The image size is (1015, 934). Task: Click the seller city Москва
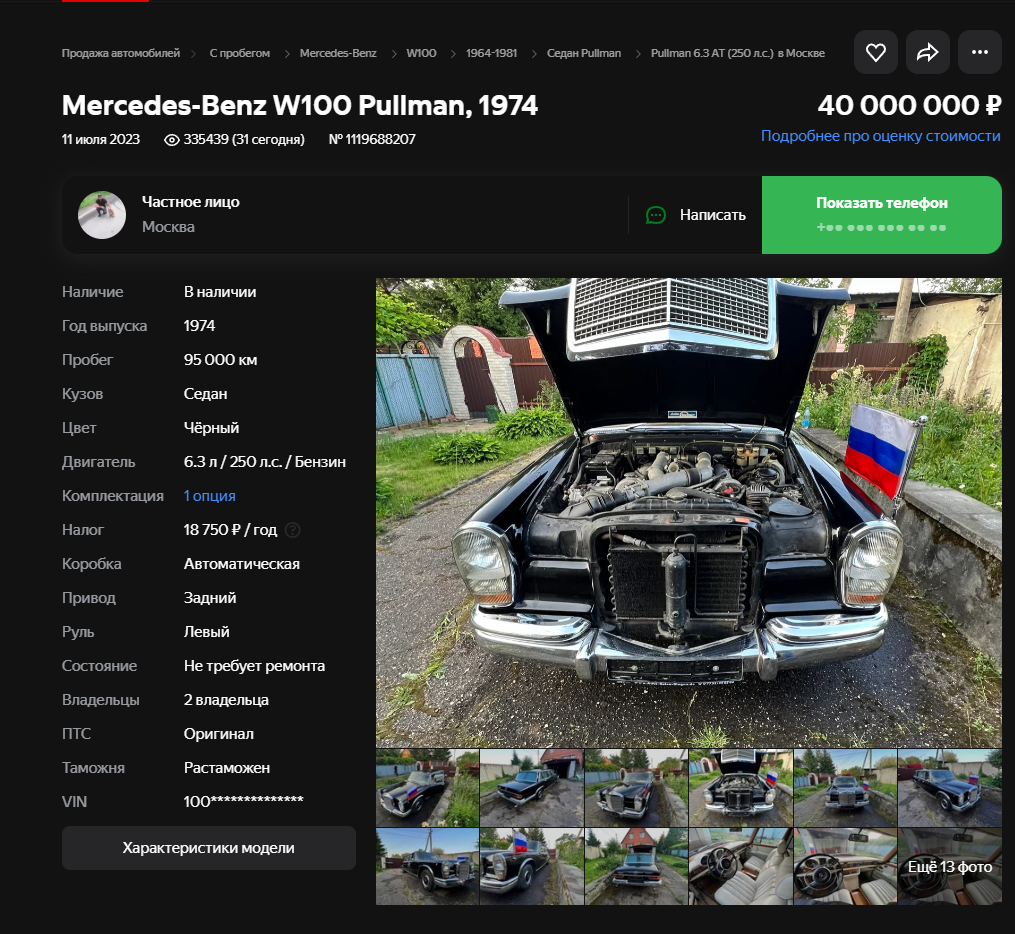168,227
